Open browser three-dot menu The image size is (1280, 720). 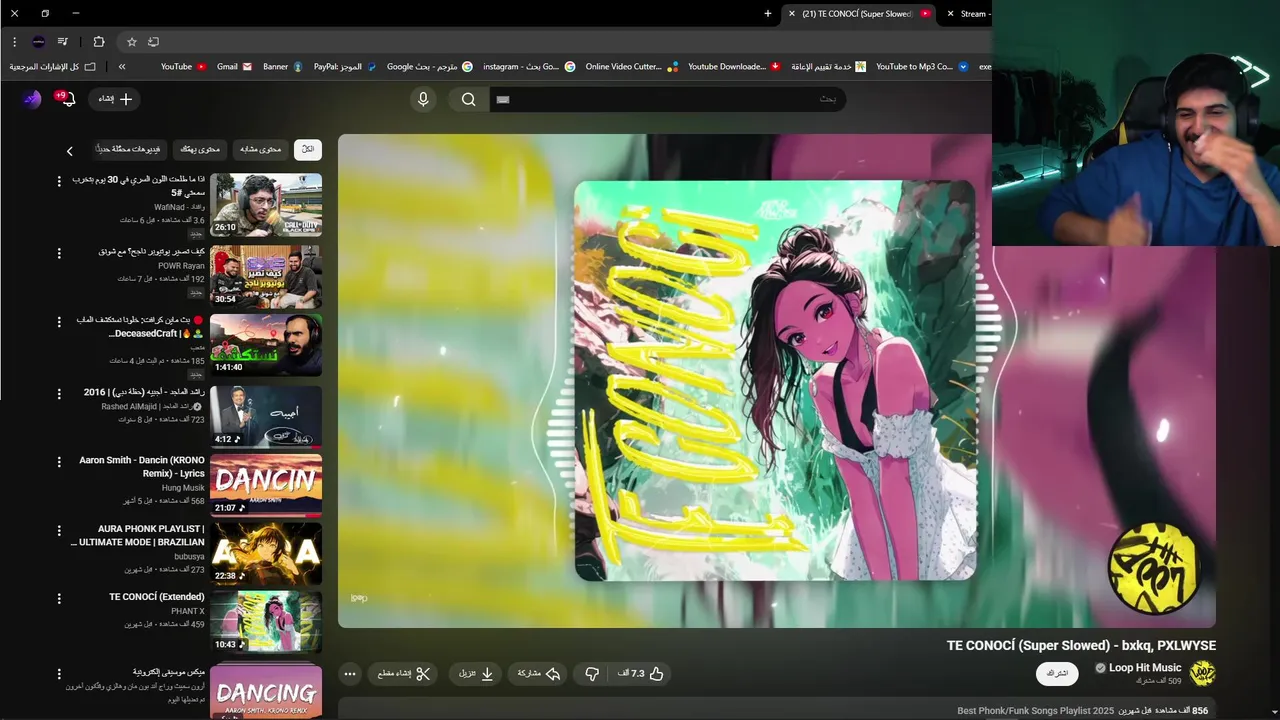pos(14,42)
